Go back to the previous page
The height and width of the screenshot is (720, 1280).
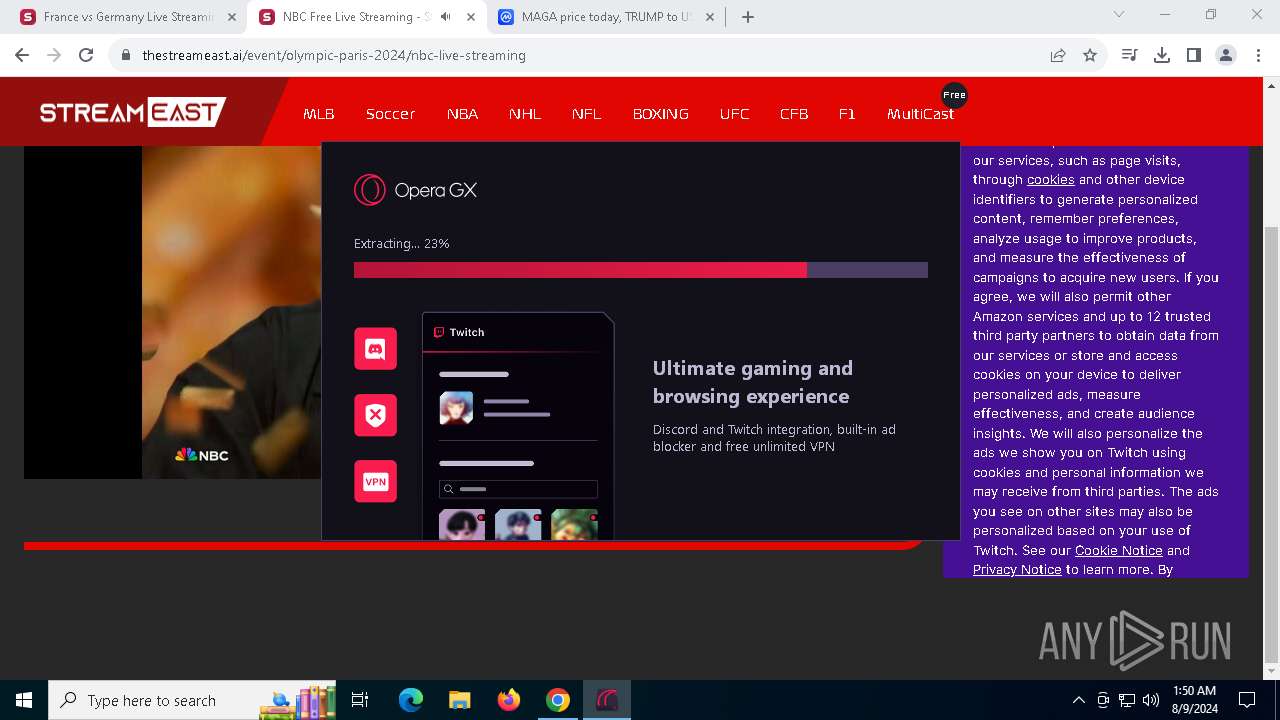coord(22,55)
